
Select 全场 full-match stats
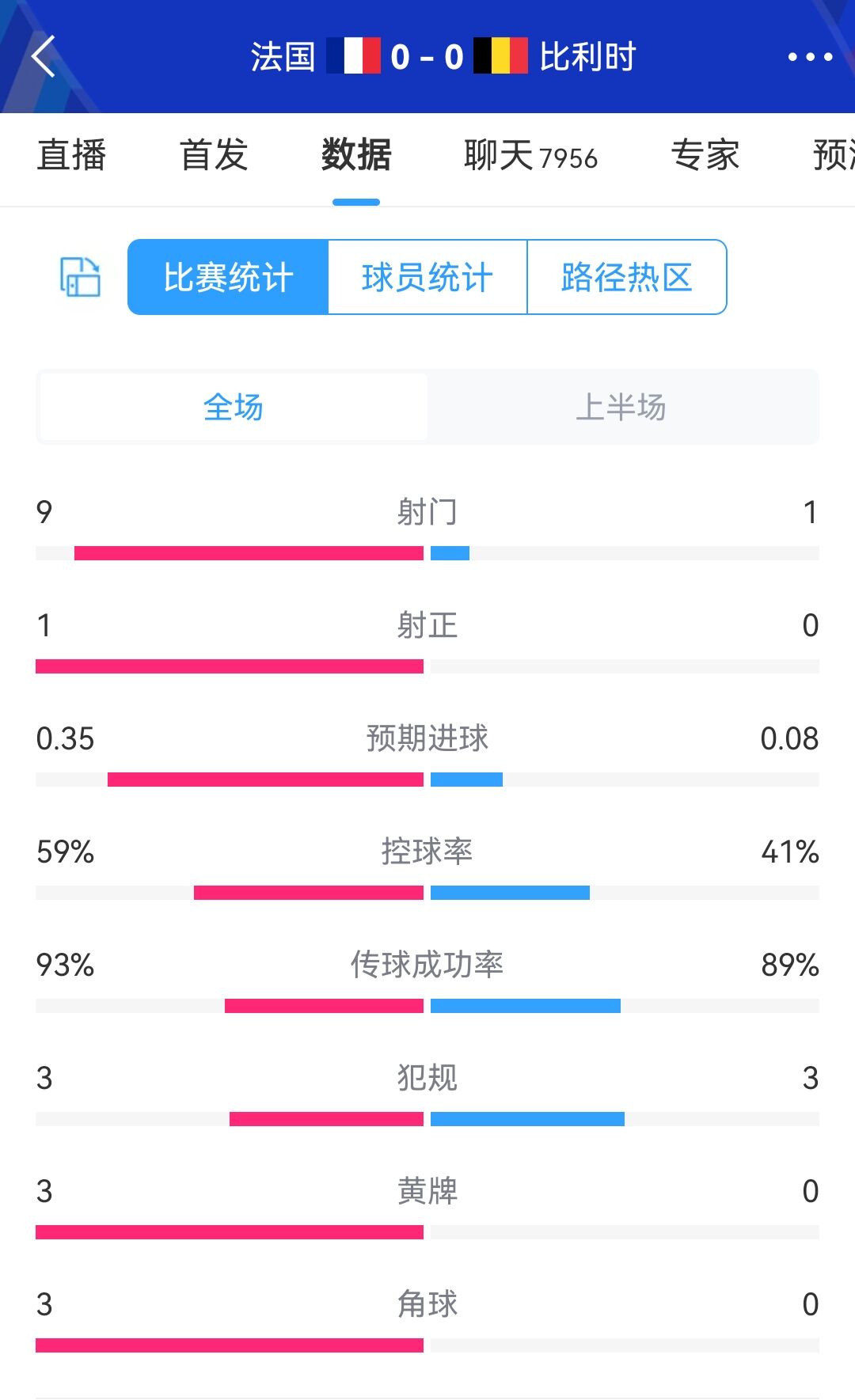point(234,407)
